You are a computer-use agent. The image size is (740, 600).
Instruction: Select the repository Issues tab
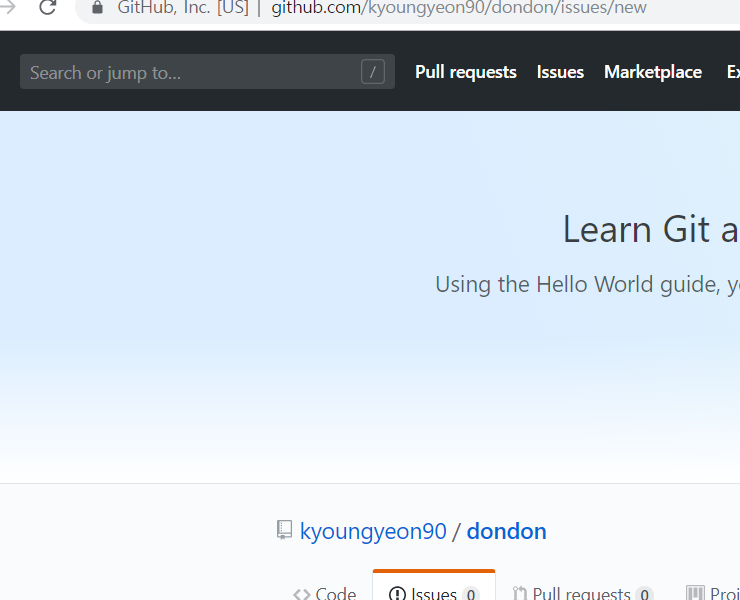coord(434,586)
